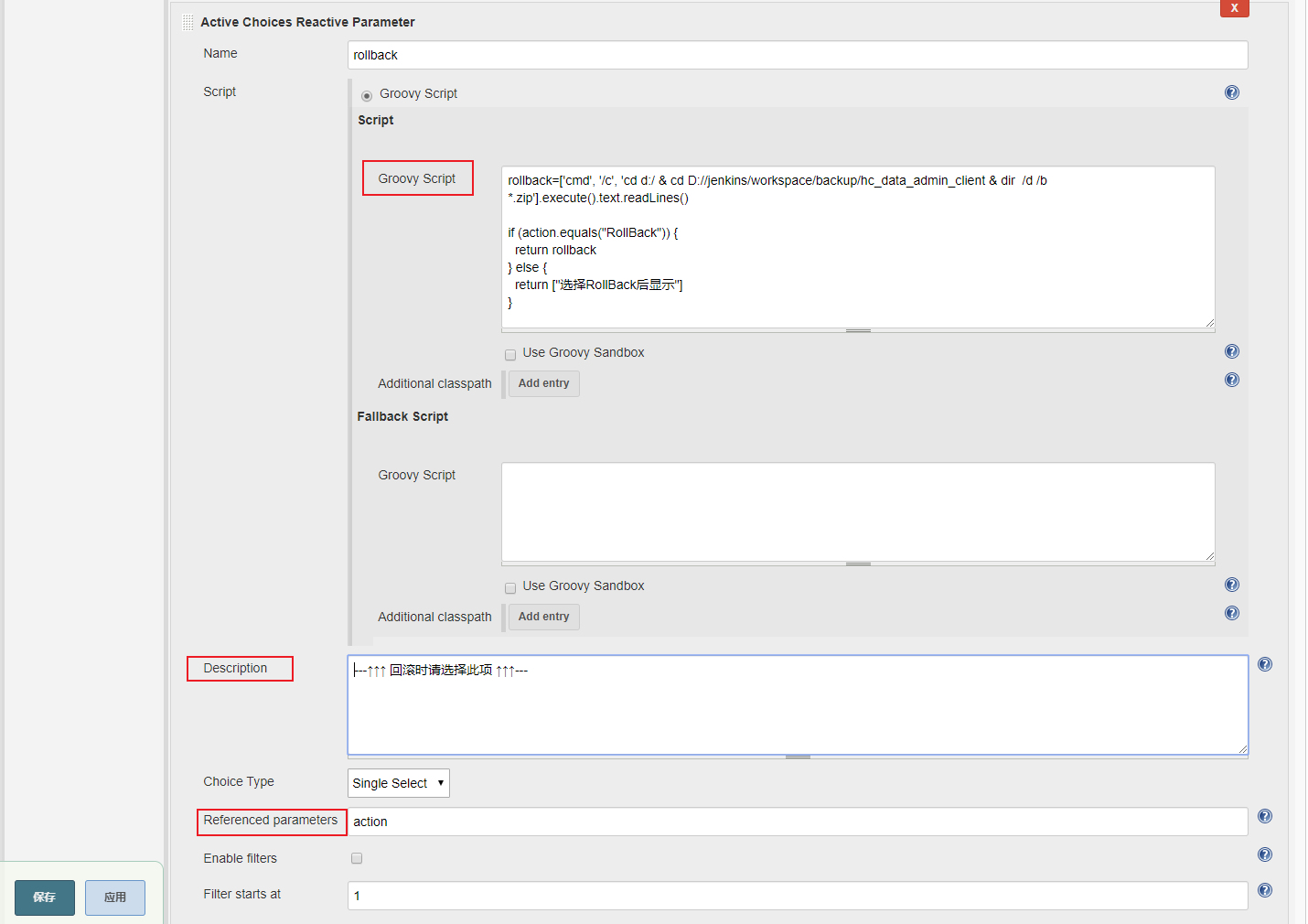The width and height of the screenshot is (1308, 924).
Task: Click into the Referenced parameters input field
Action: pos(796,822)
